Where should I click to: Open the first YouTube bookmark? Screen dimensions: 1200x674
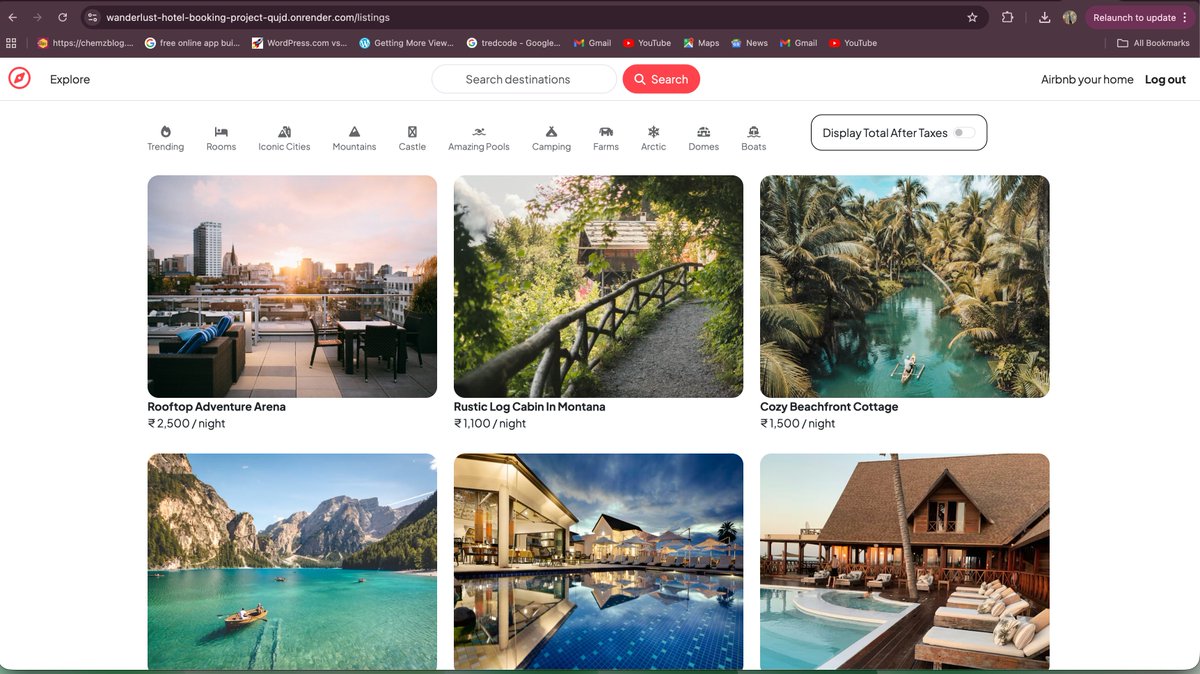coord(647,43)
